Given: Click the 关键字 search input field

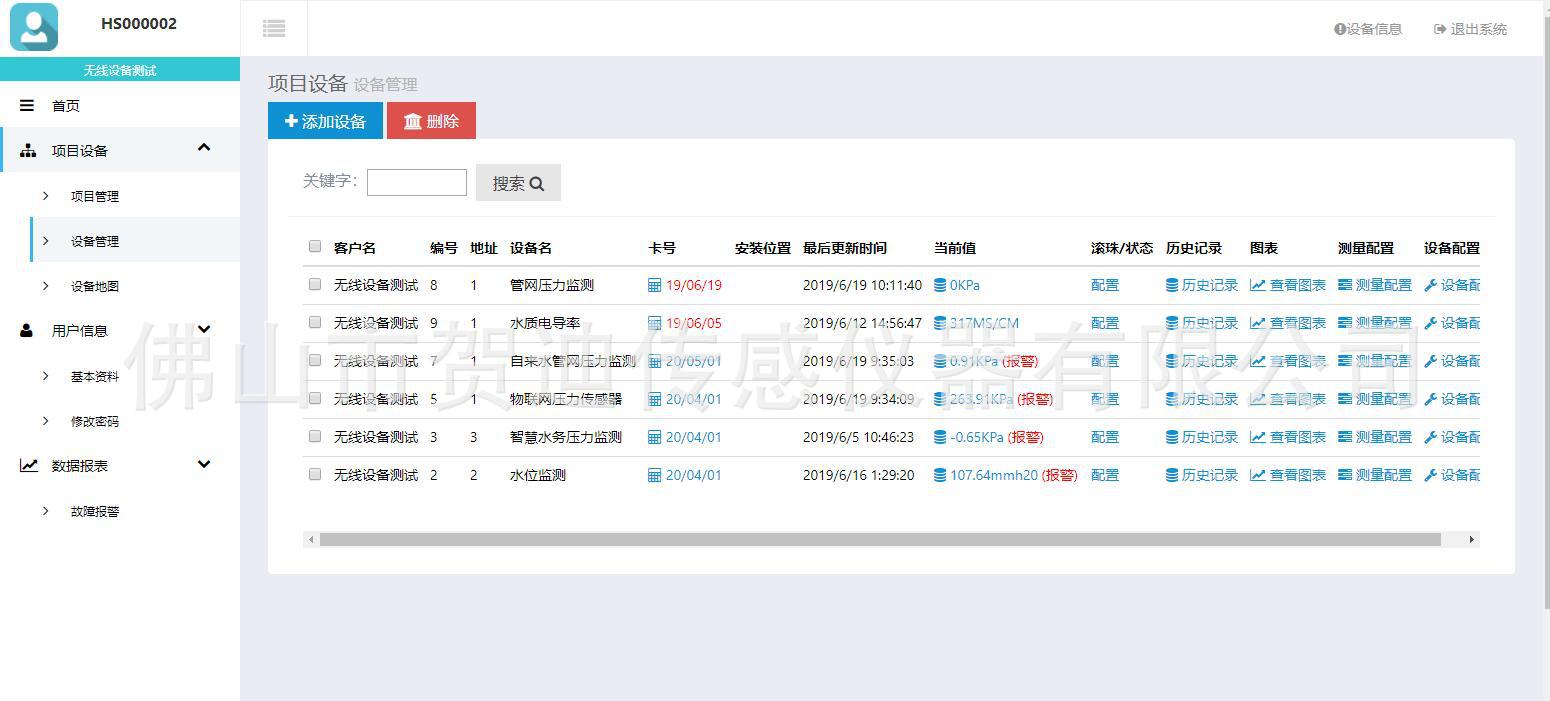Looking at the screenshot, I should click(416, 182).
